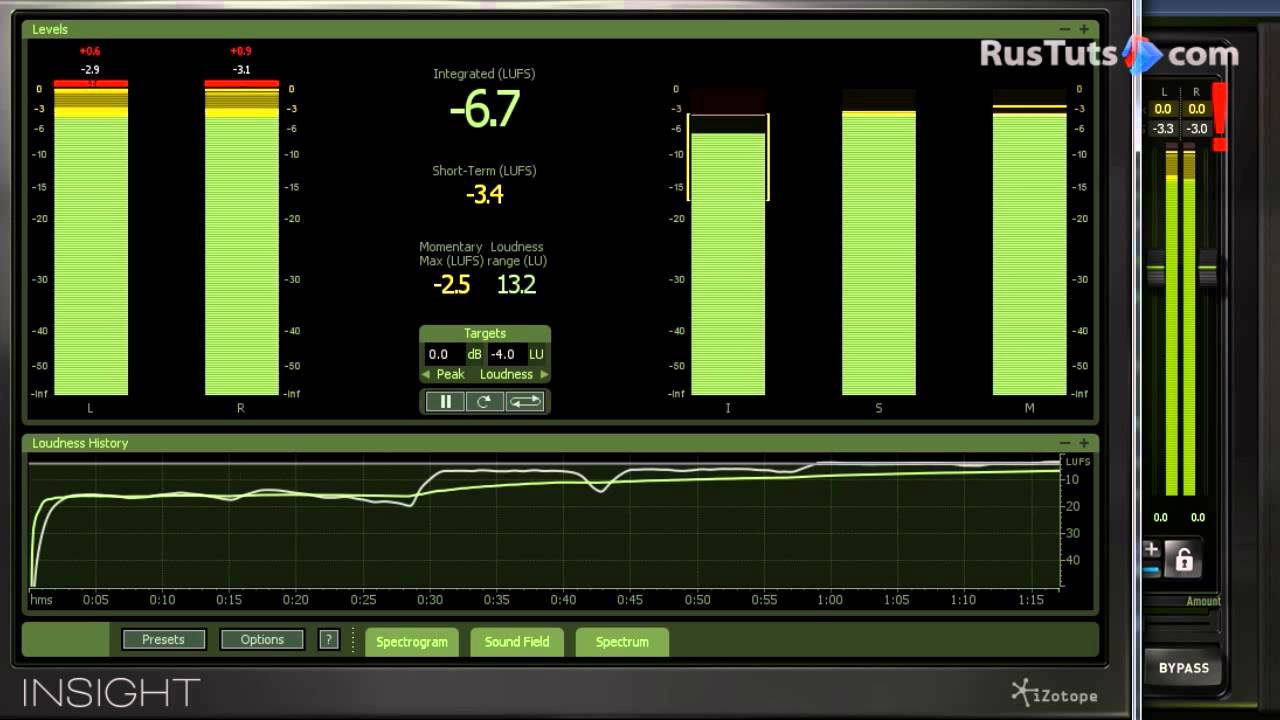Viewport: 1280px width, 720px height.
Task: Collapse Loudness History panel with minus
Action: tap(1065, 443)
